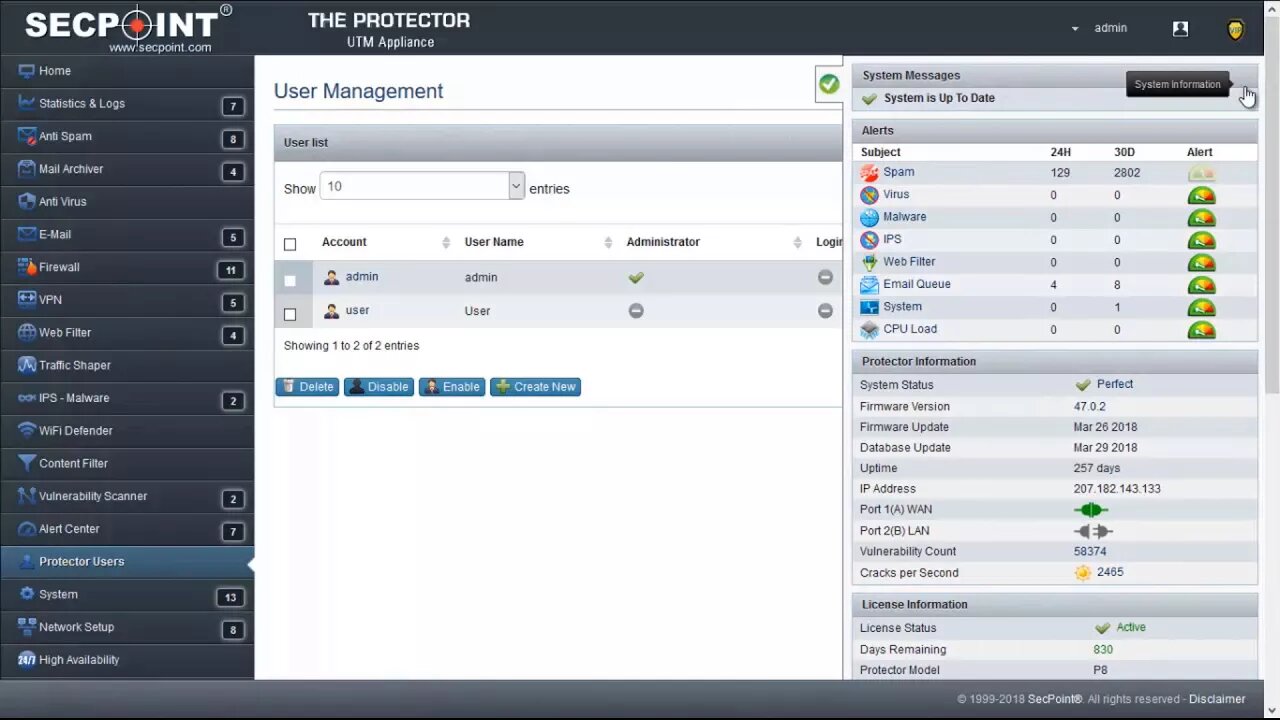1280x720 pixels.
Task: Click the Malware globe icon in Alerts
Action: coord(869,217)
